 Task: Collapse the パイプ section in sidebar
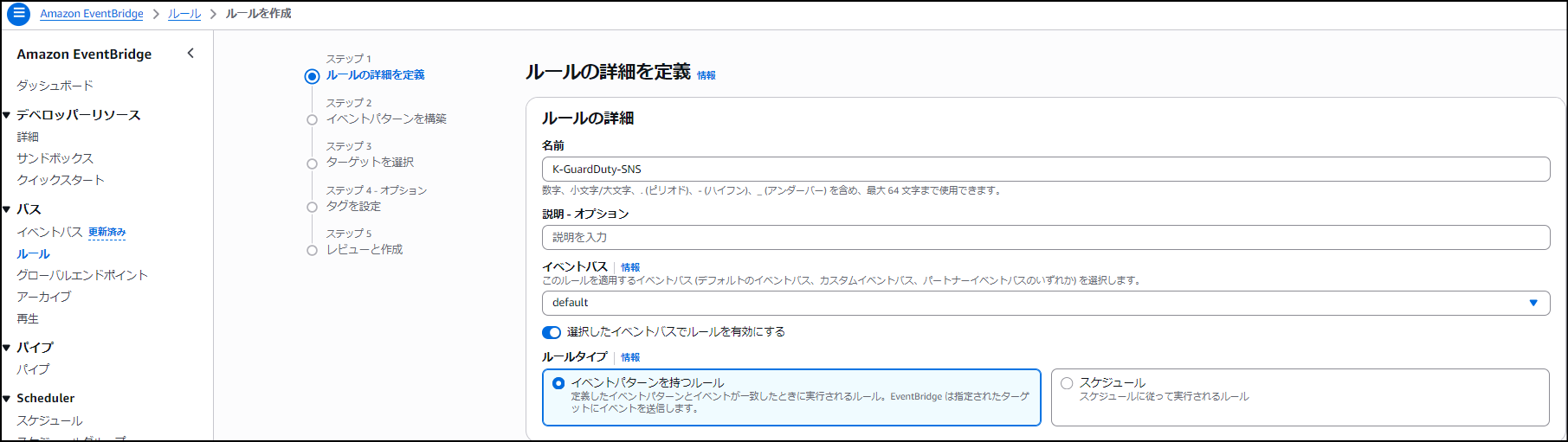tap(7, 348)
